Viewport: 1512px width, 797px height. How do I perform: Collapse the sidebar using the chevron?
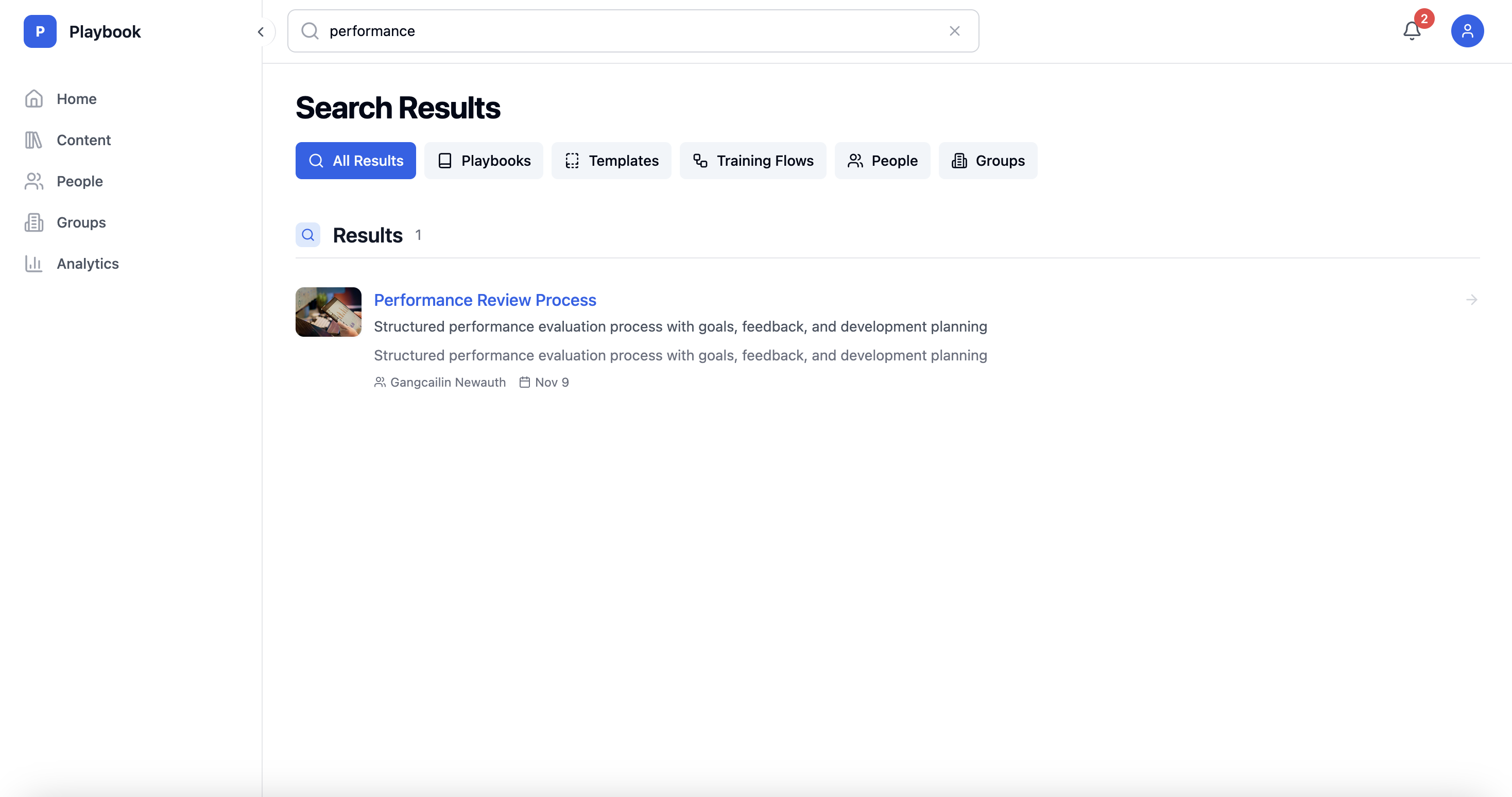(260, 32)
